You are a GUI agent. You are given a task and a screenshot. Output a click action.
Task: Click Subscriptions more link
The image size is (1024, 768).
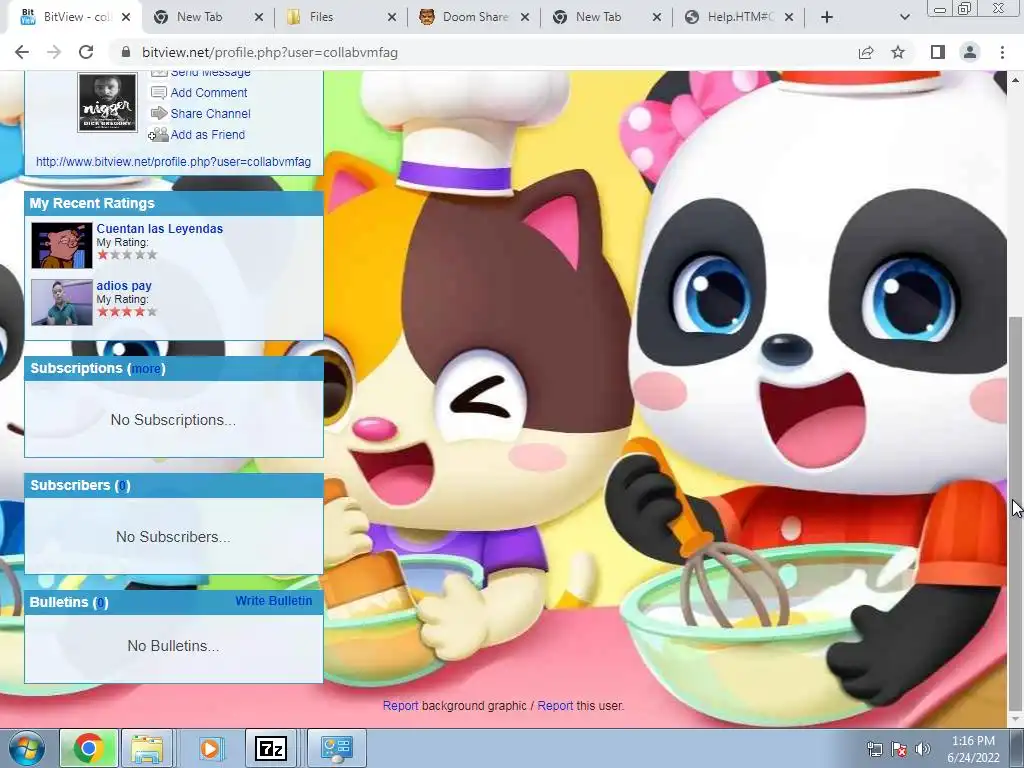146,369
